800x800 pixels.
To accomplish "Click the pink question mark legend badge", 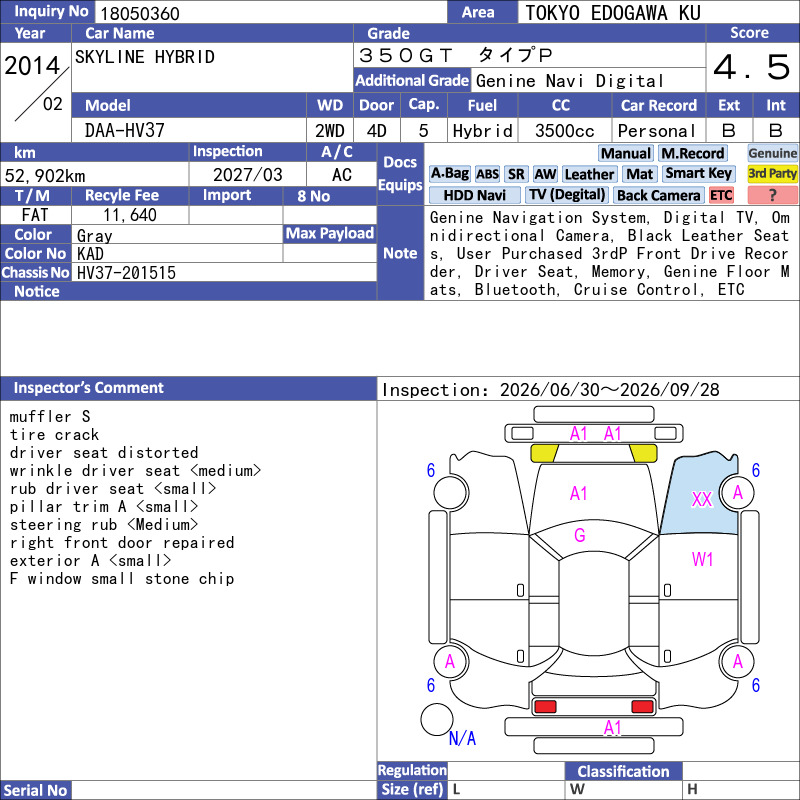I will click(x=772, y=195).
